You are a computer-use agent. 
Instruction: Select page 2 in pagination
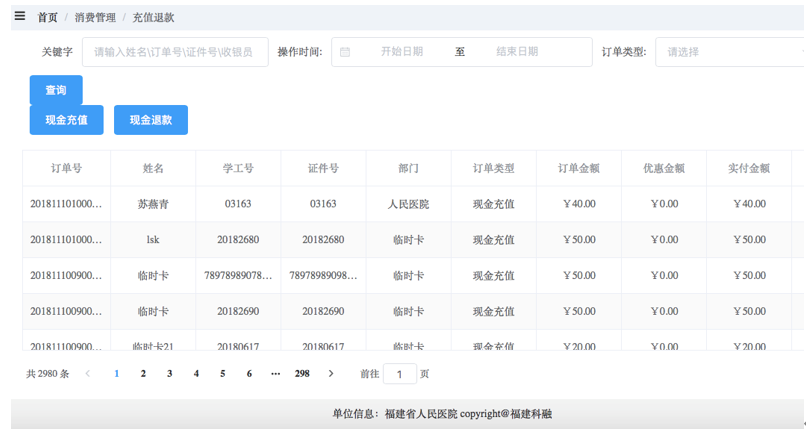(x=143, y=373)
